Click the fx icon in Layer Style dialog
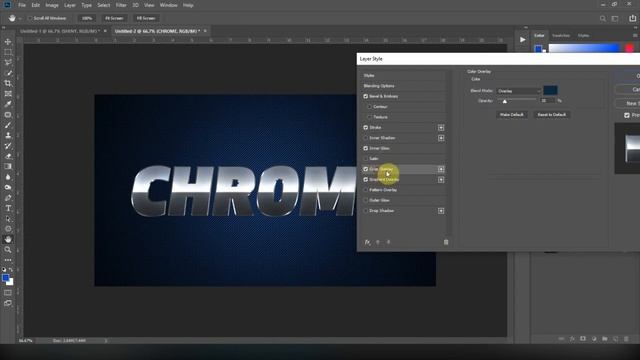The image size is (640, 360). (x=367, y=242)
